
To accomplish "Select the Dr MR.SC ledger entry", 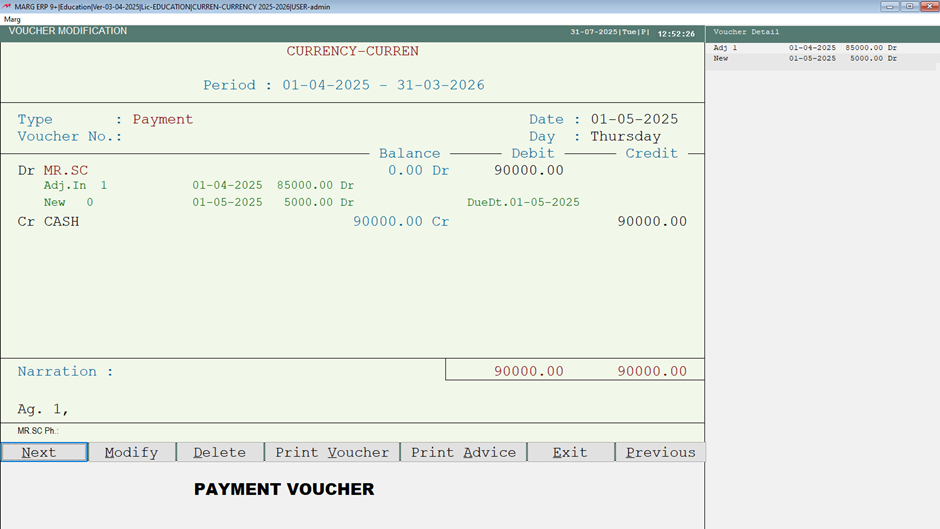I will [66, 171].
